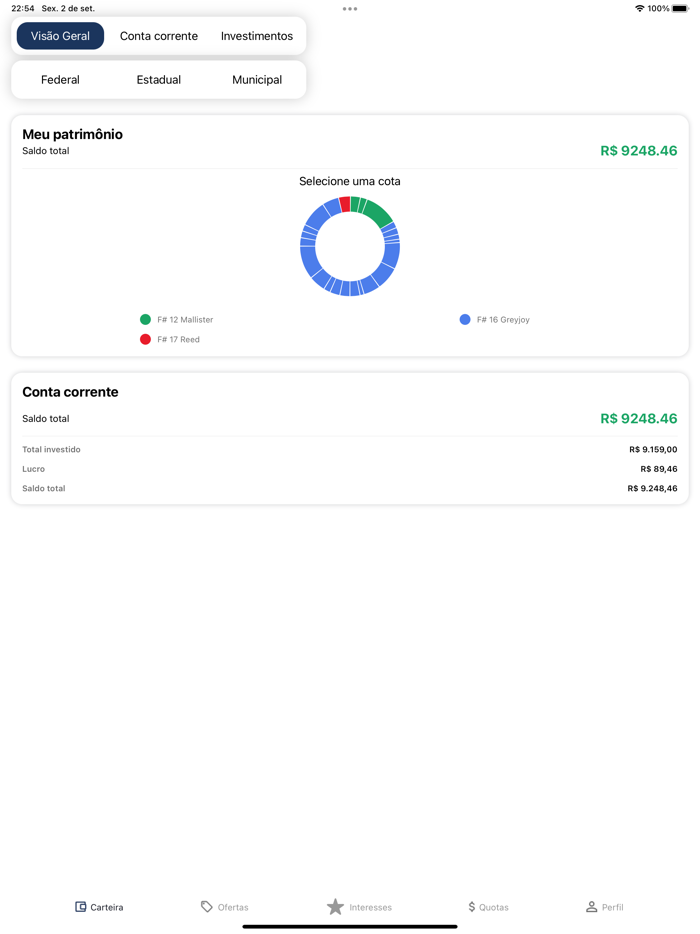Open the Investimentos tab

pyautogui.click(x=257, y=36)
